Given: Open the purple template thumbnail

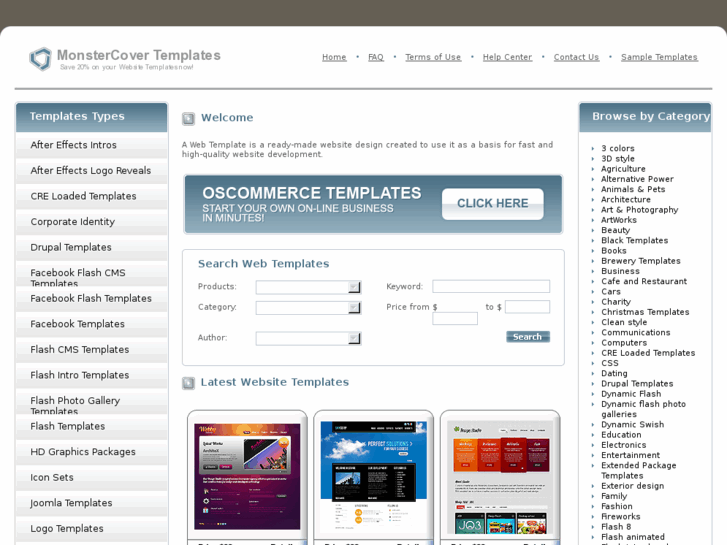Looking at the screenshot, I should point(247,476).
